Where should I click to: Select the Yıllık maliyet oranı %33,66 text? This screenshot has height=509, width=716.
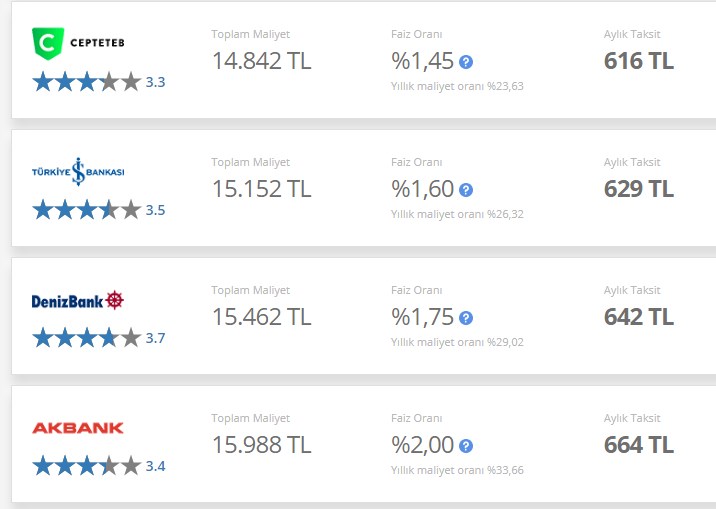[457, 470]
